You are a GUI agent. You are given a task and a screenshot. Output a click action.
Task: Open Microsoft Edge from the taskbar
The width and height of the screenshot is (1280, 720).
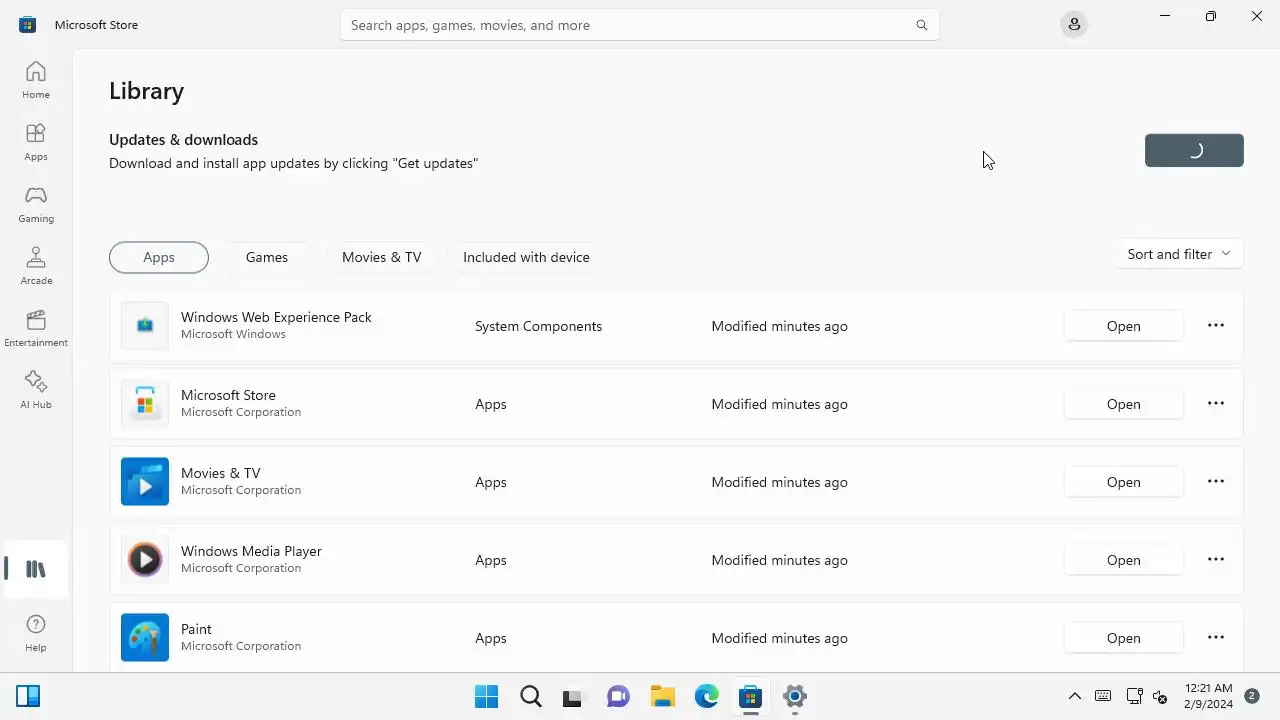coord(707,696)
